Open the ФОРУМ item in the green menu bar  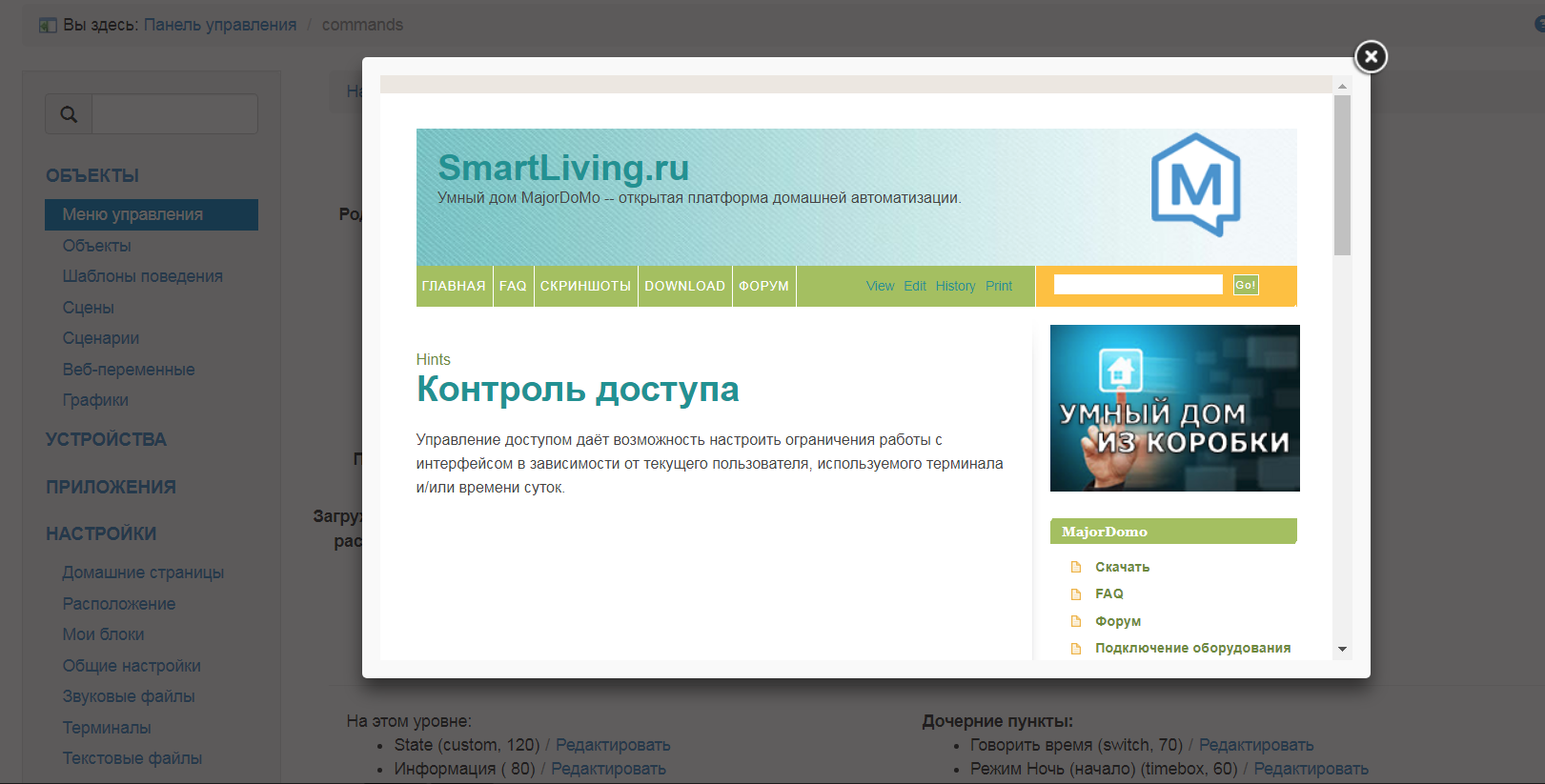click(x=763, y=286)
